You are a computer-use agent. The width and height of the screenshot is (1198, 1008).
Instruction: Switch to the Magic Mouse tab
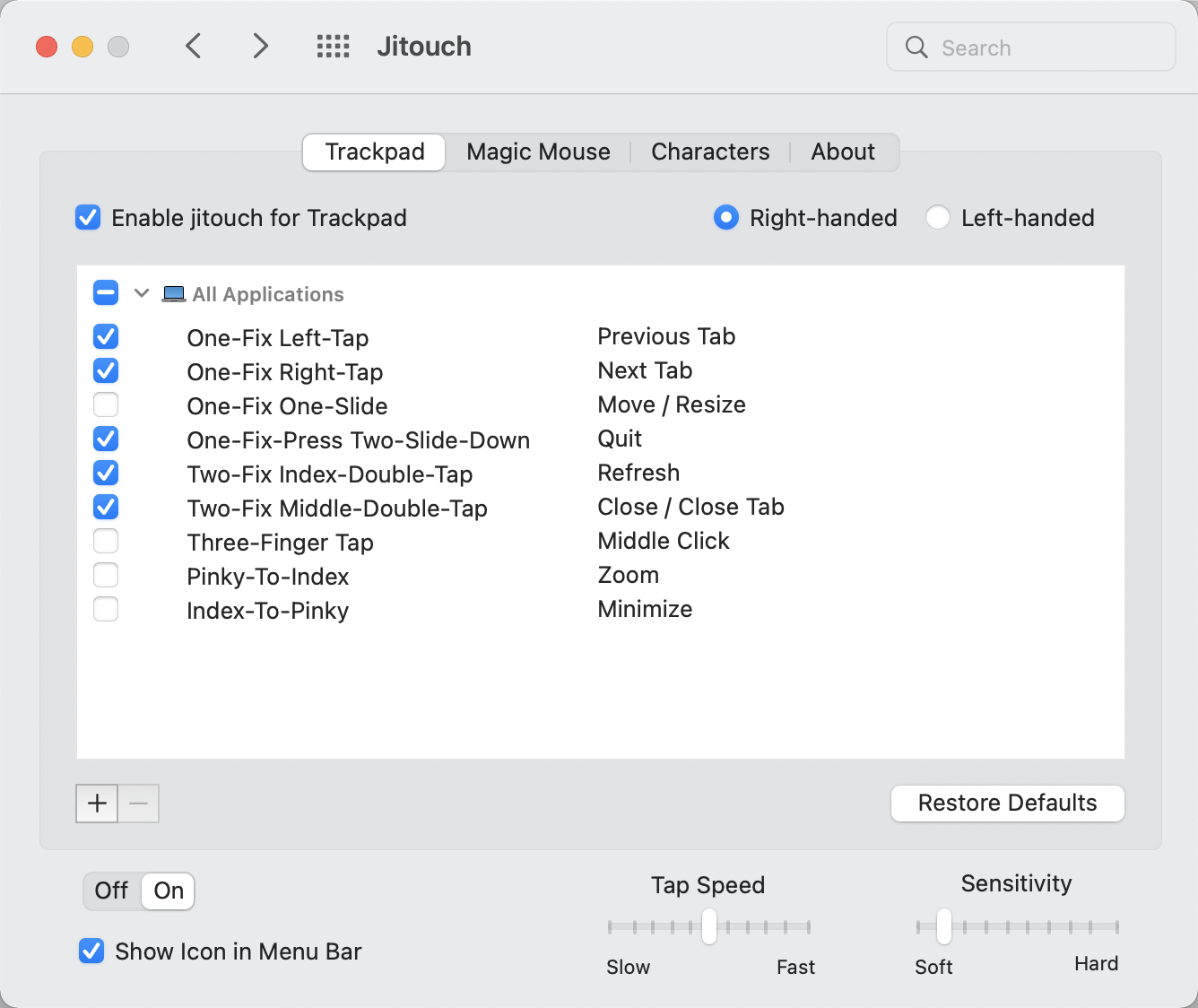(x=538, y=152)
